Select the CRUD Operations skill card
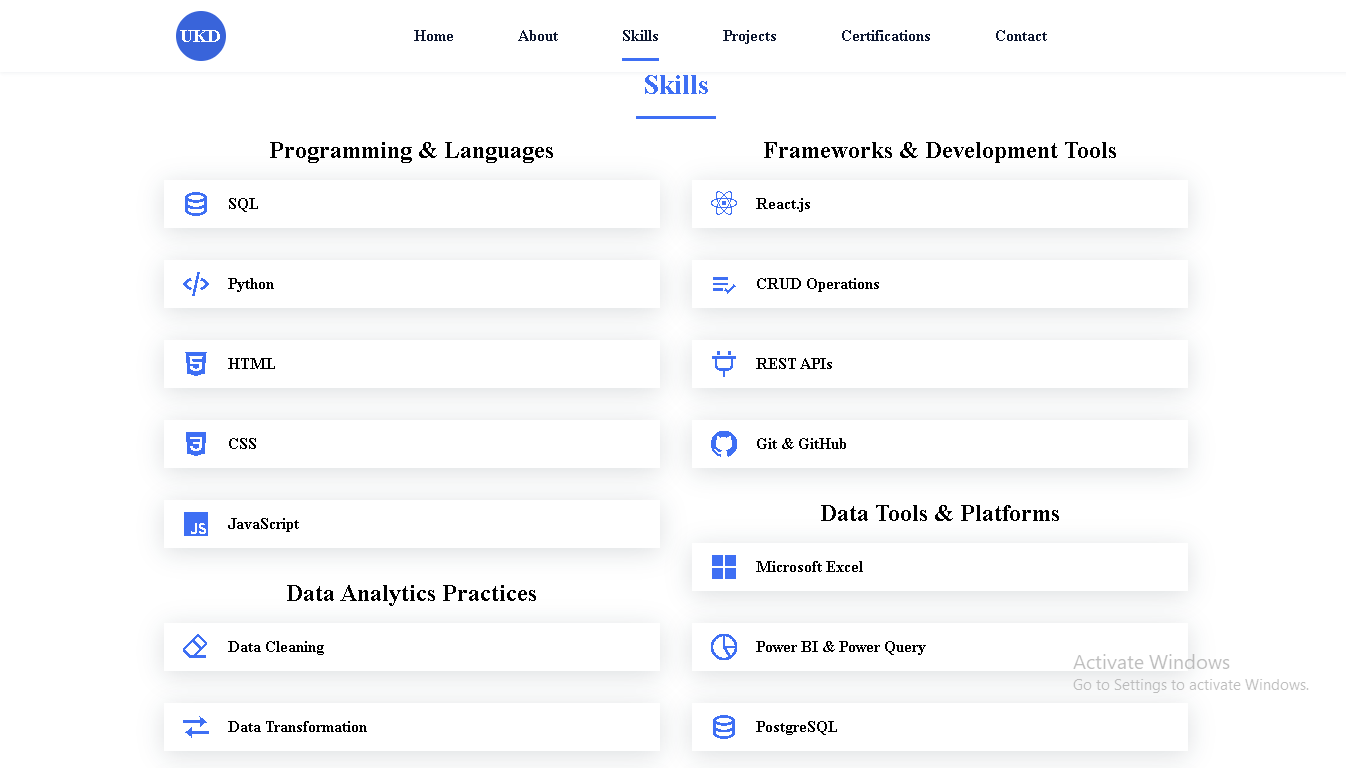 [939, 284]
